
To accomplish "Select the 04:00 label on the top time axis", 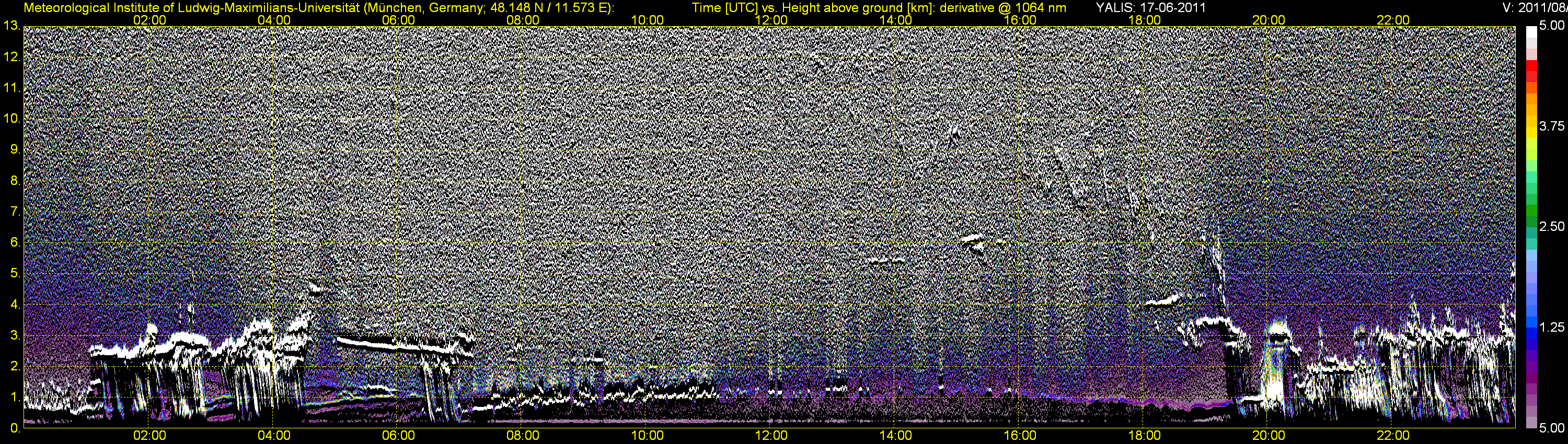I will coord(274,20).
